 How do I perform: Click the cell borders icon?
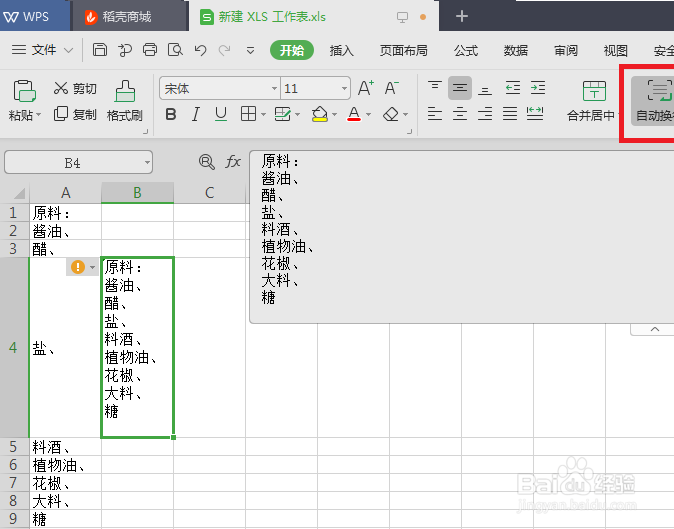coord(248,114)
